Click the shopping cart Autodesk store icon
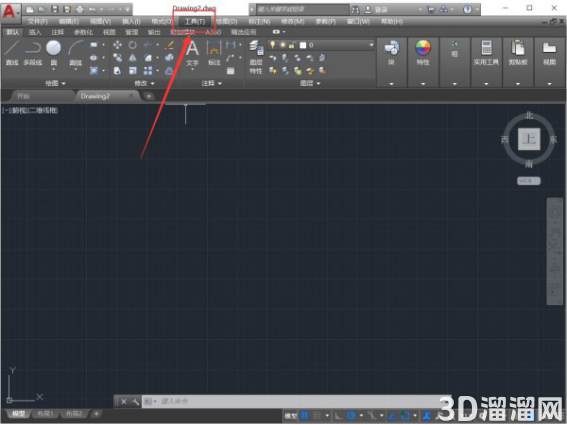Screen dimensions: 567x425 [430, 10]
